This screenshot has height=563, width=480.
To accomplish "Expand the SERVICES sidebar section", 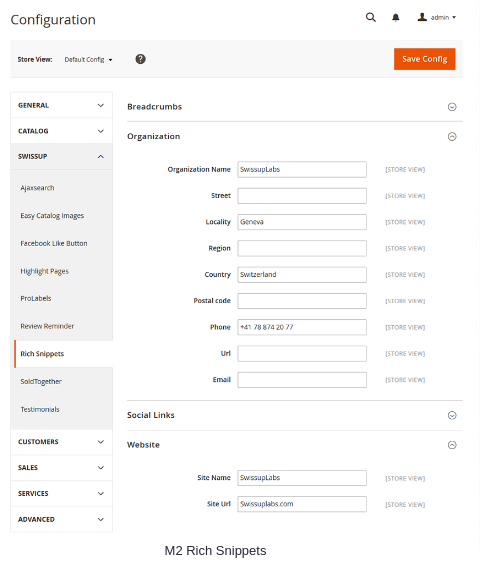I will pyautogui.click(x=61, y=493).
